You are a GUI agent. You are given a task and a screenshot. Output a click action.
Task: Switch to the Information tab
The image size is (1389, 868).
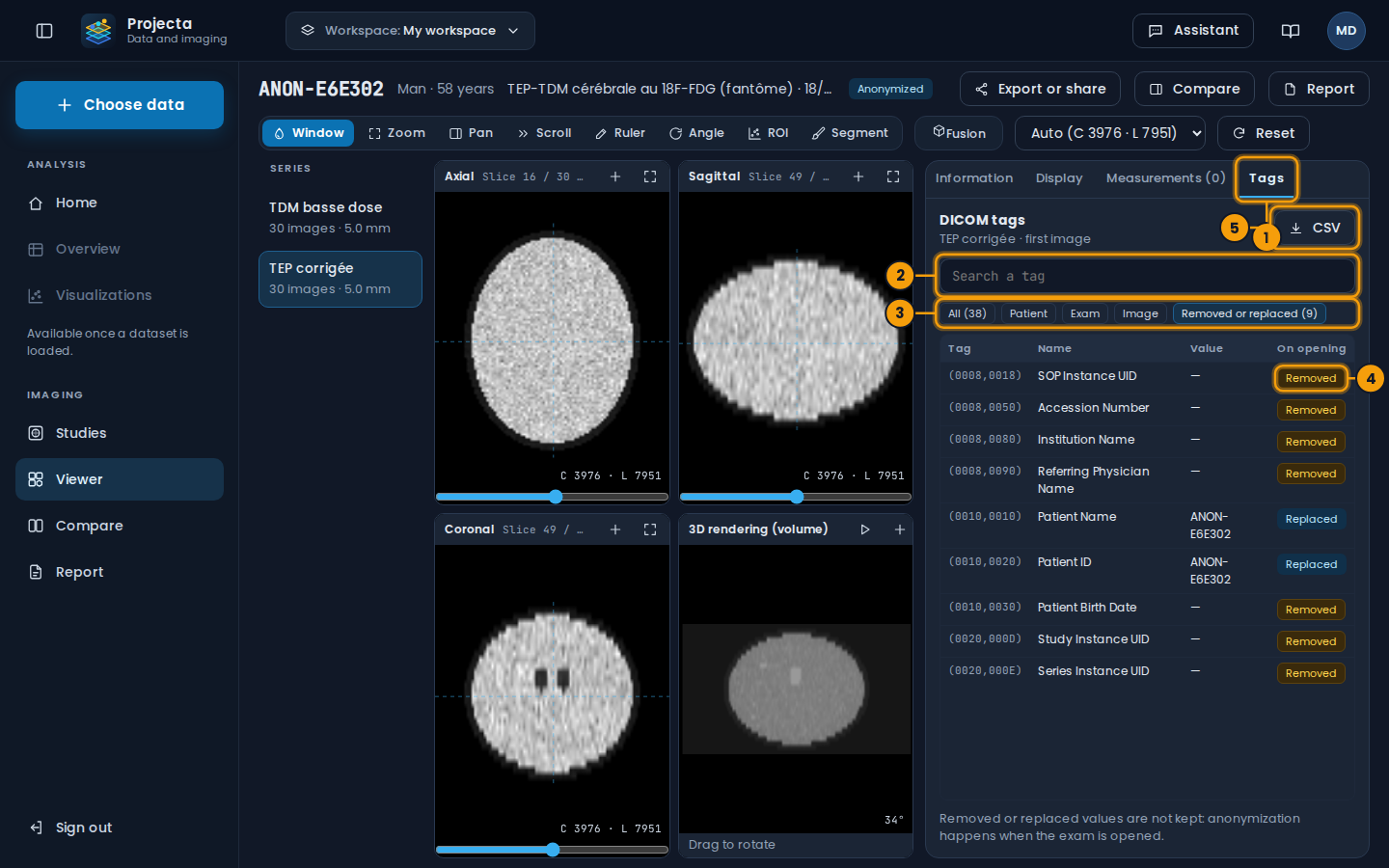[974, 178]
